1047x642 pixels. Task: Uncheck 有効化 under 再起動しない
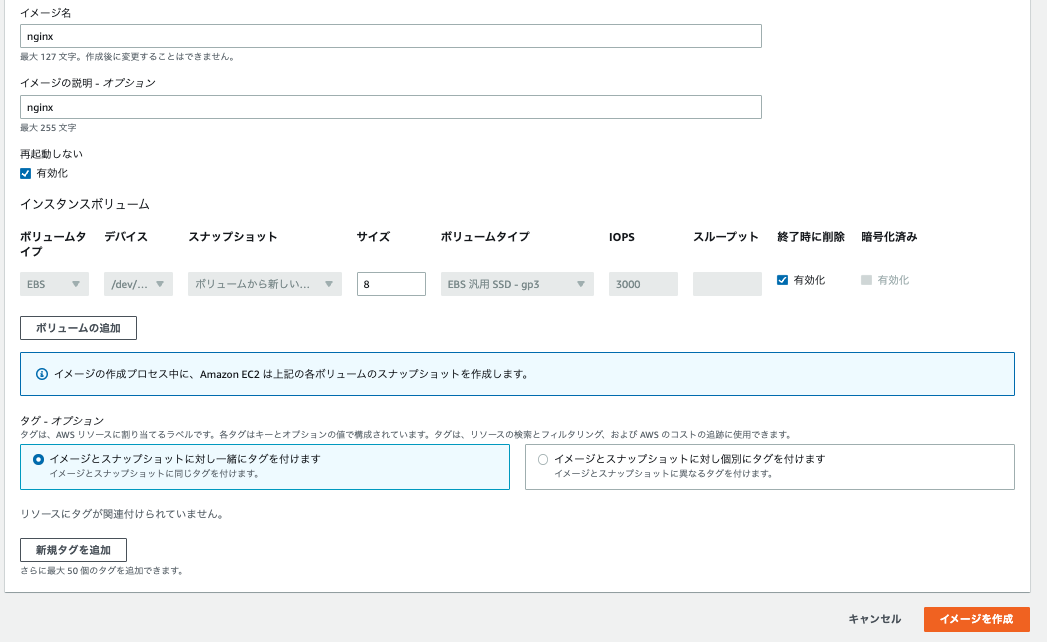click(x=24, y=172)
